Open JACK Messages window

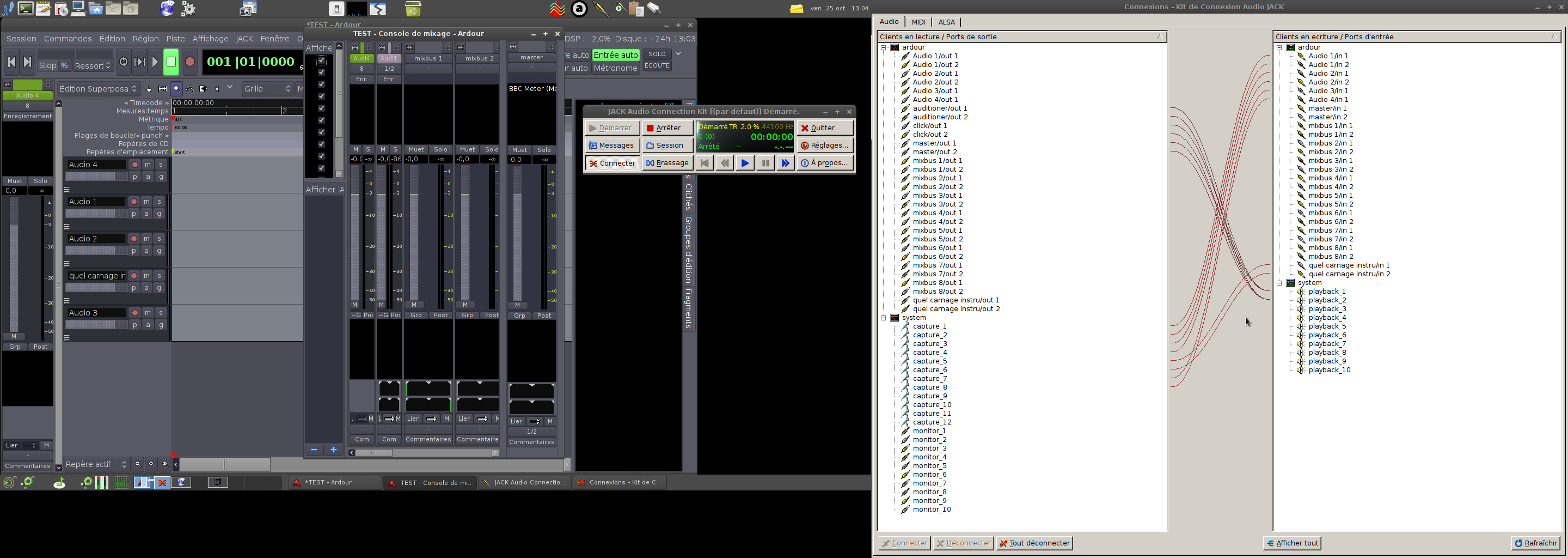tap(612, 145)
